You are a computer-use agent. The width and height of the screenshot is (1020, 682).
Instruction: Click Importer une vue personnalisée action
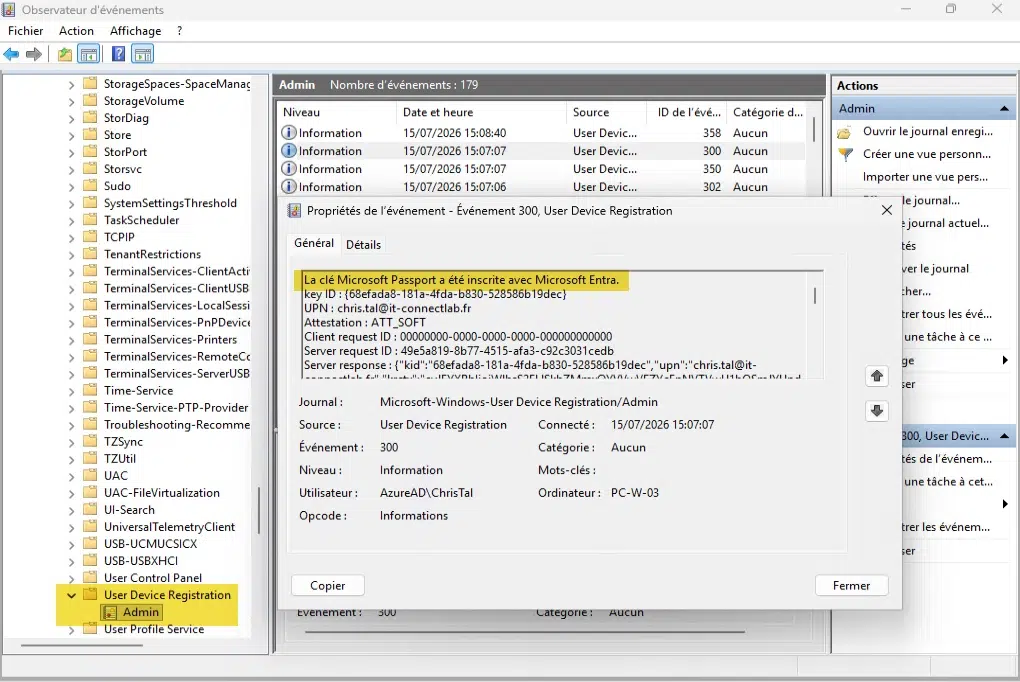point(925,177)
